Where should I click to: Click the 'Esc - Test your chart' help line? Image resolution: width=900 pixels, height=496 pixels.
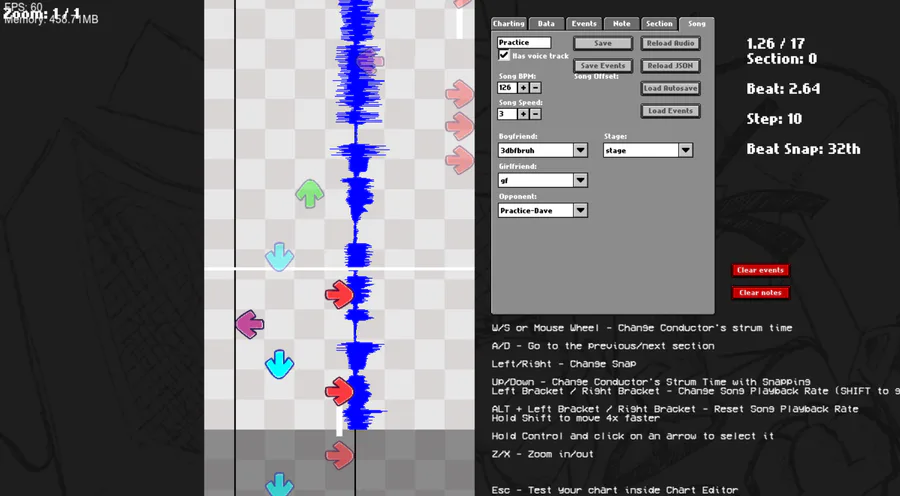(615, 490)
